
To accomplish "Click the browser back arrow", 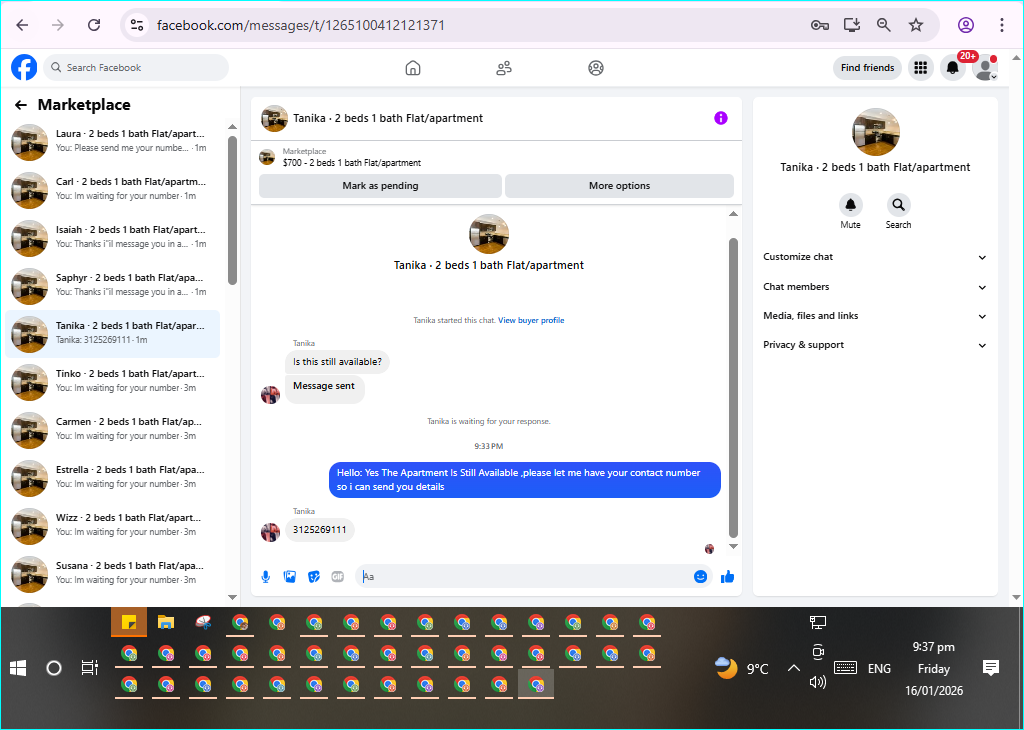I will (22, 25).
